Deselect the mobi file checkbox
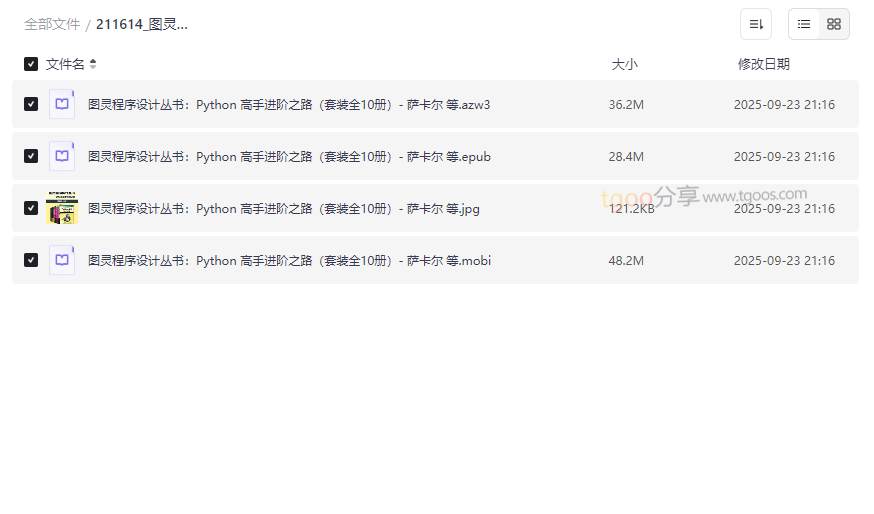The image size is (874, 514). click(x=31, y=260)
